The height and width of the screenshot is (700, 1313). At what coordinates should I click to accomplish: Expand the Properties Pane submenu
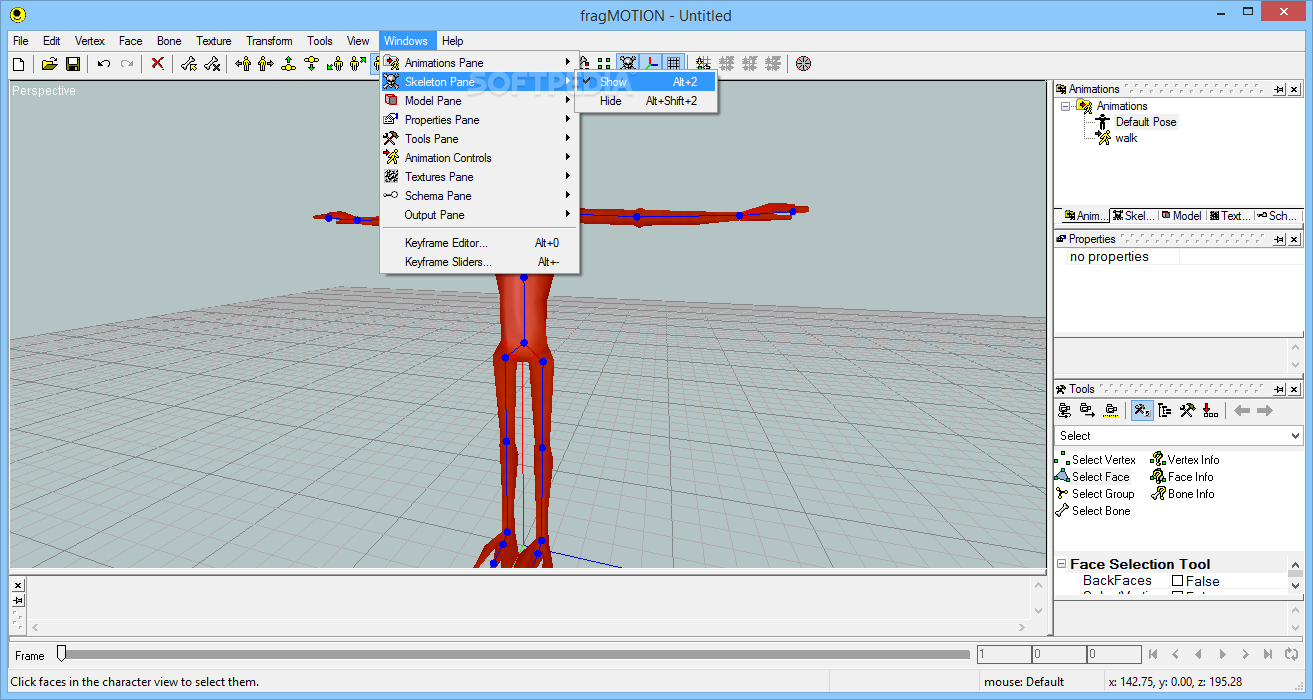[x=480, y=120]
